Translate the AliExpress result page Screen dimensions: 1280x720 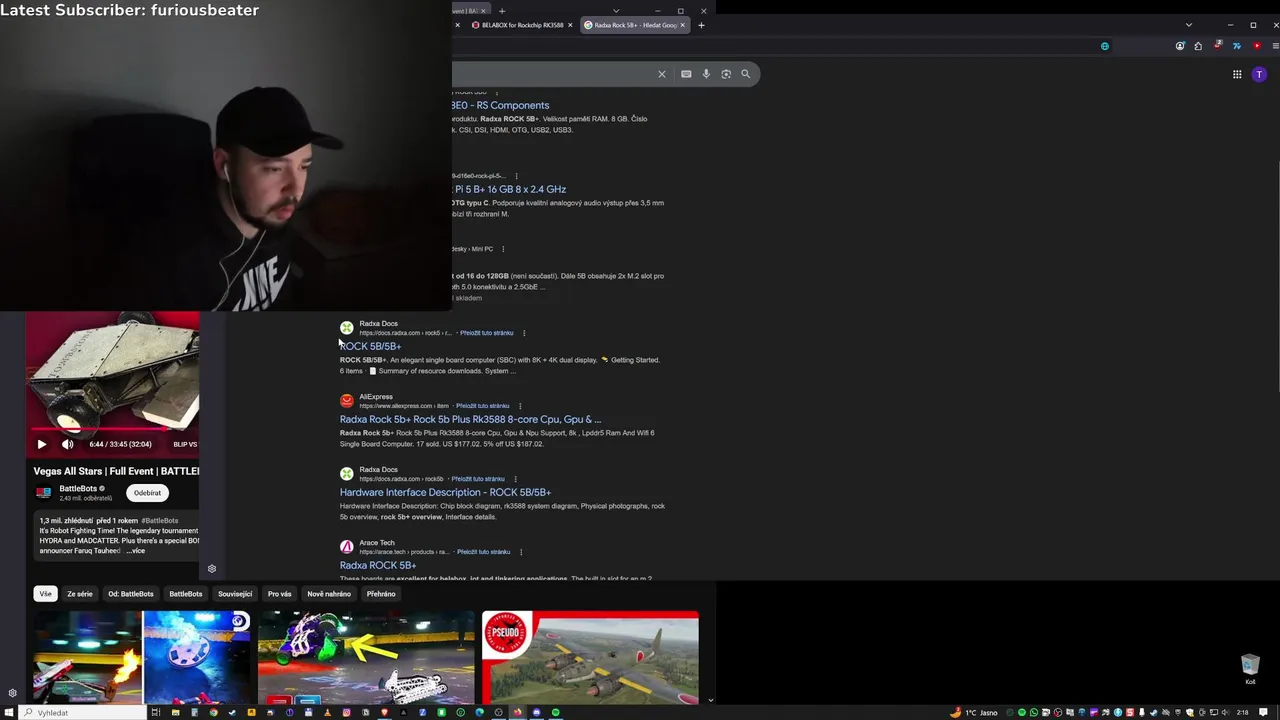pyautogui.click(x=482, y=406)
